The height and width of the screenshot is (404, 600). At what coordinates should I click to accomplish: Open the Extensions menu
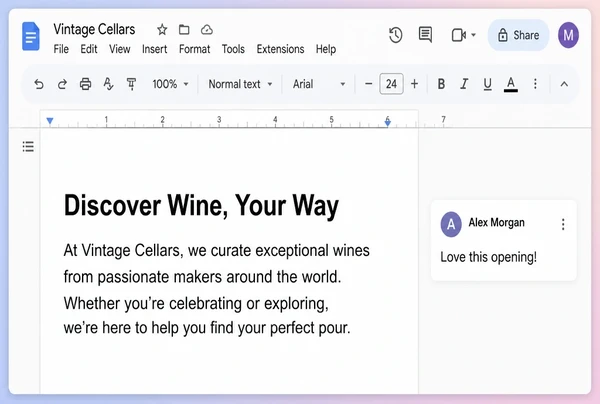tap(280, 49)
